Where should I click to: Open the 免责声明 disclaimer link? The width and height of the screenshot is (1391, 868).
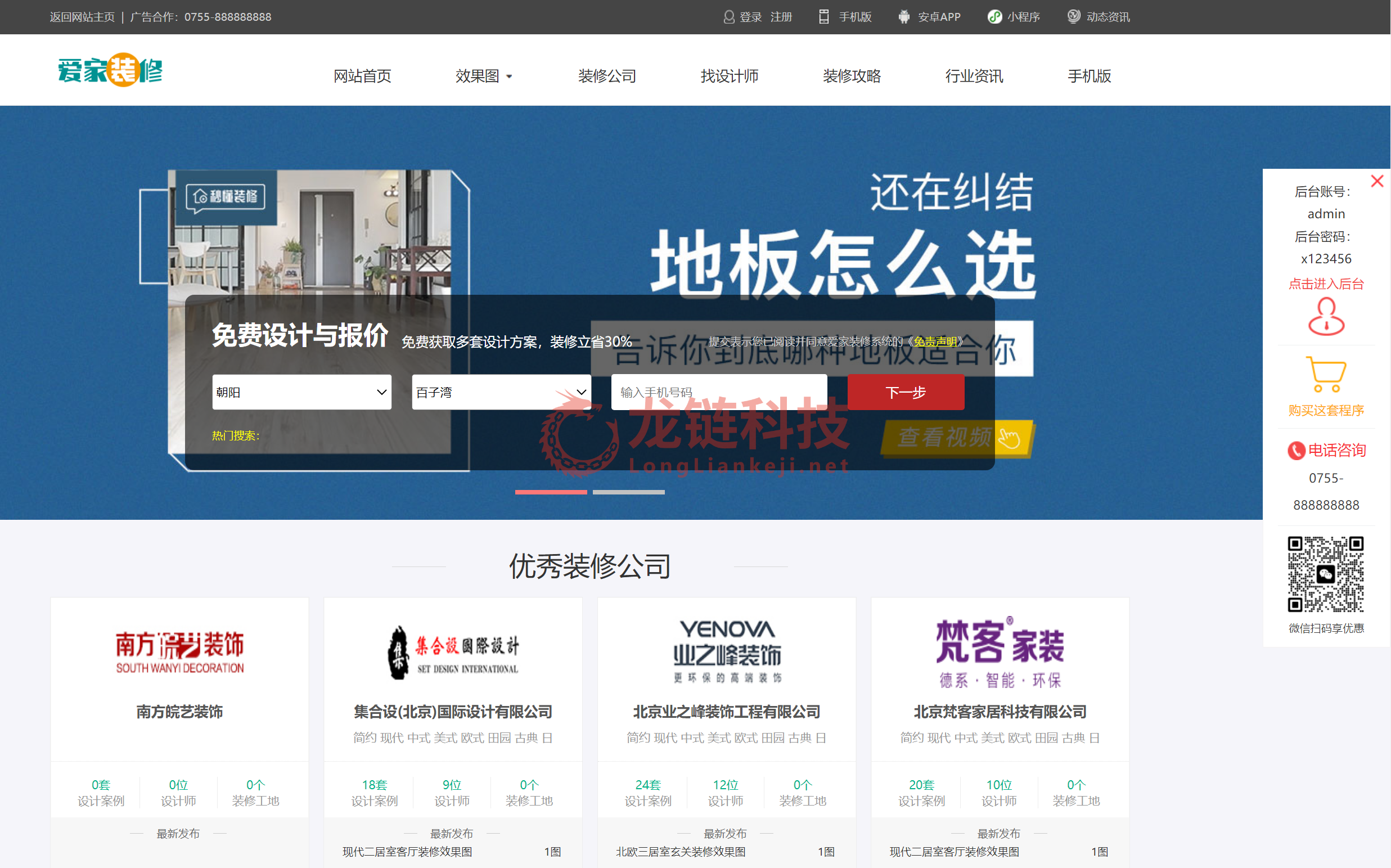[935, 341]
